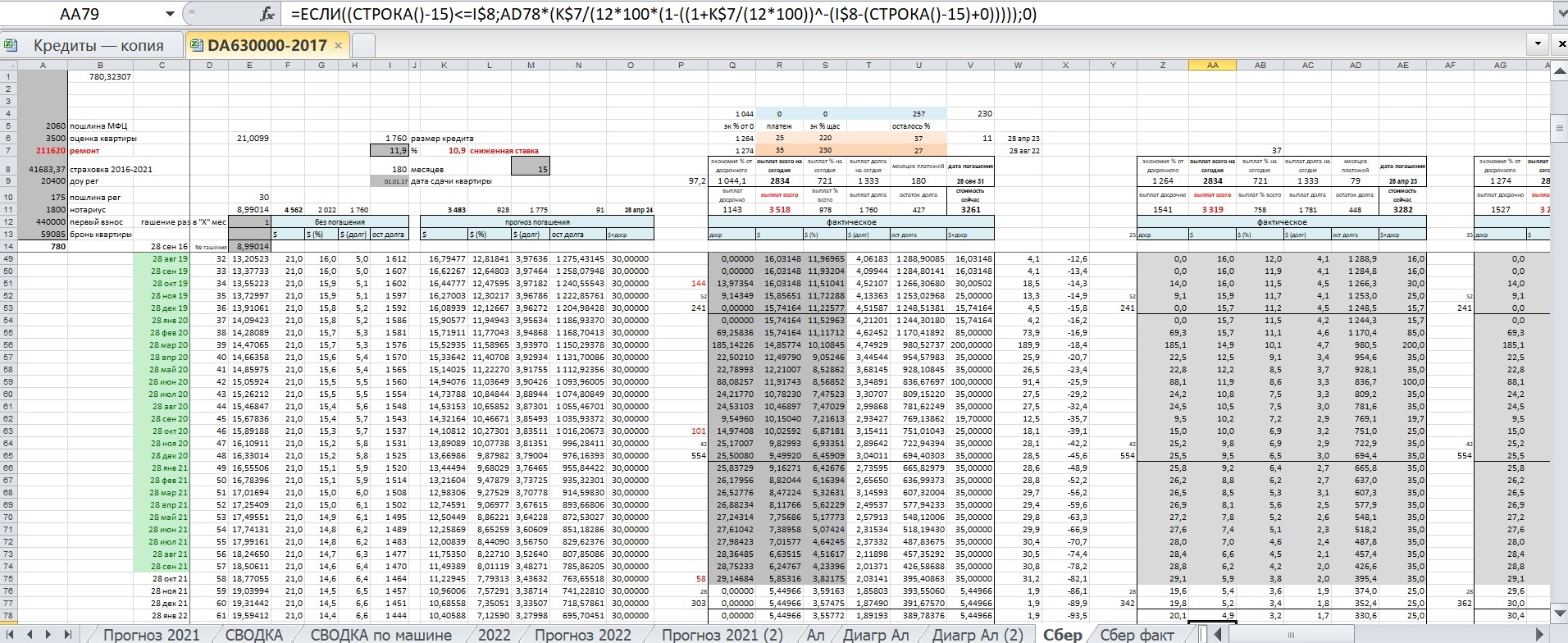Click red value 3 518 in column R
Screen dimensions: 1568x643
coord(779,210)
